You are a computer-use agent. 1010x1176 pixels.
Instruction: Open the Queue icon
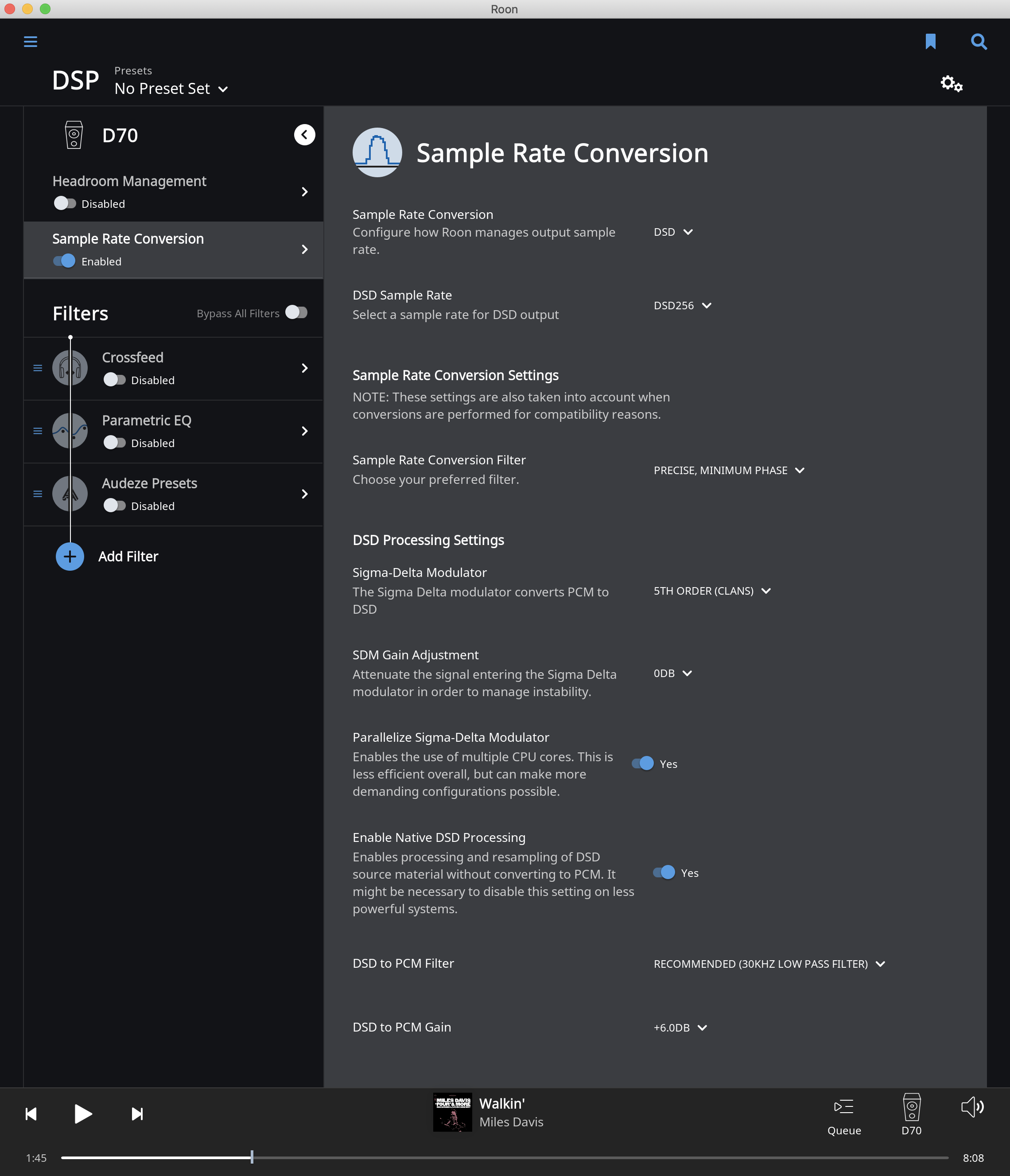click(x=844, y=1116)
